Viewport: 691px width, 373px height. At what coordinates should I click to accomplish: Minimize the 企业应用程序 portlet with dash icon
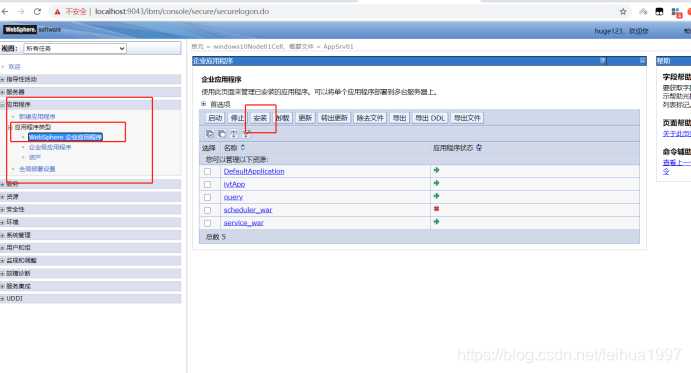642,60
